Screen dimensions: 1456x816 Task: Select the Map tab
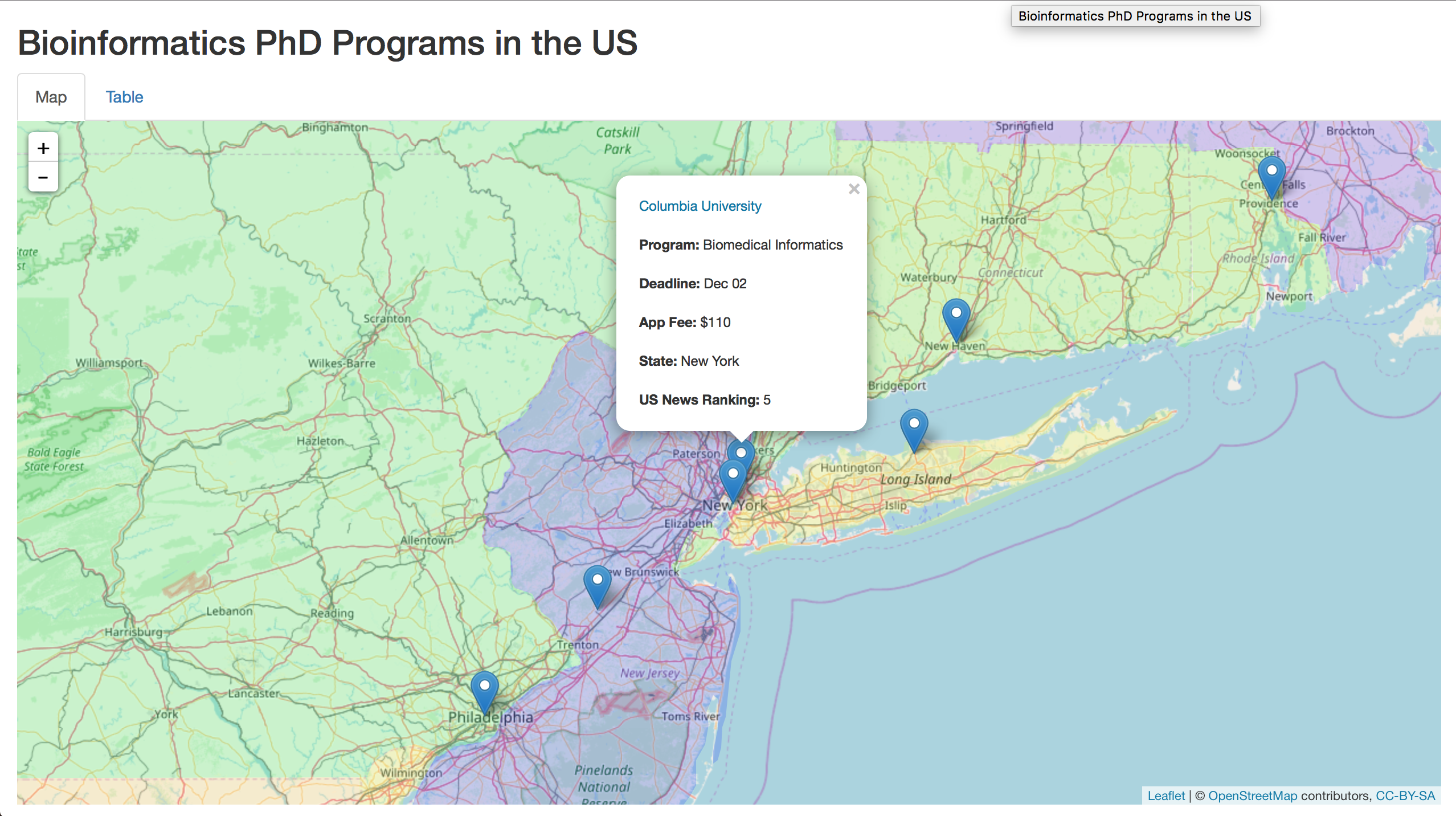[x=51, y=97]
